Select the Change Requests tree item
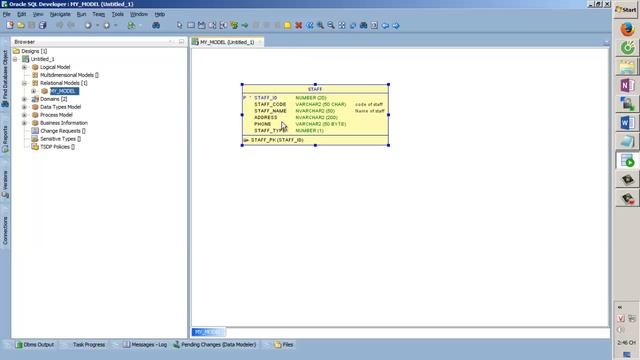640x360 pixels. (62, 131)
